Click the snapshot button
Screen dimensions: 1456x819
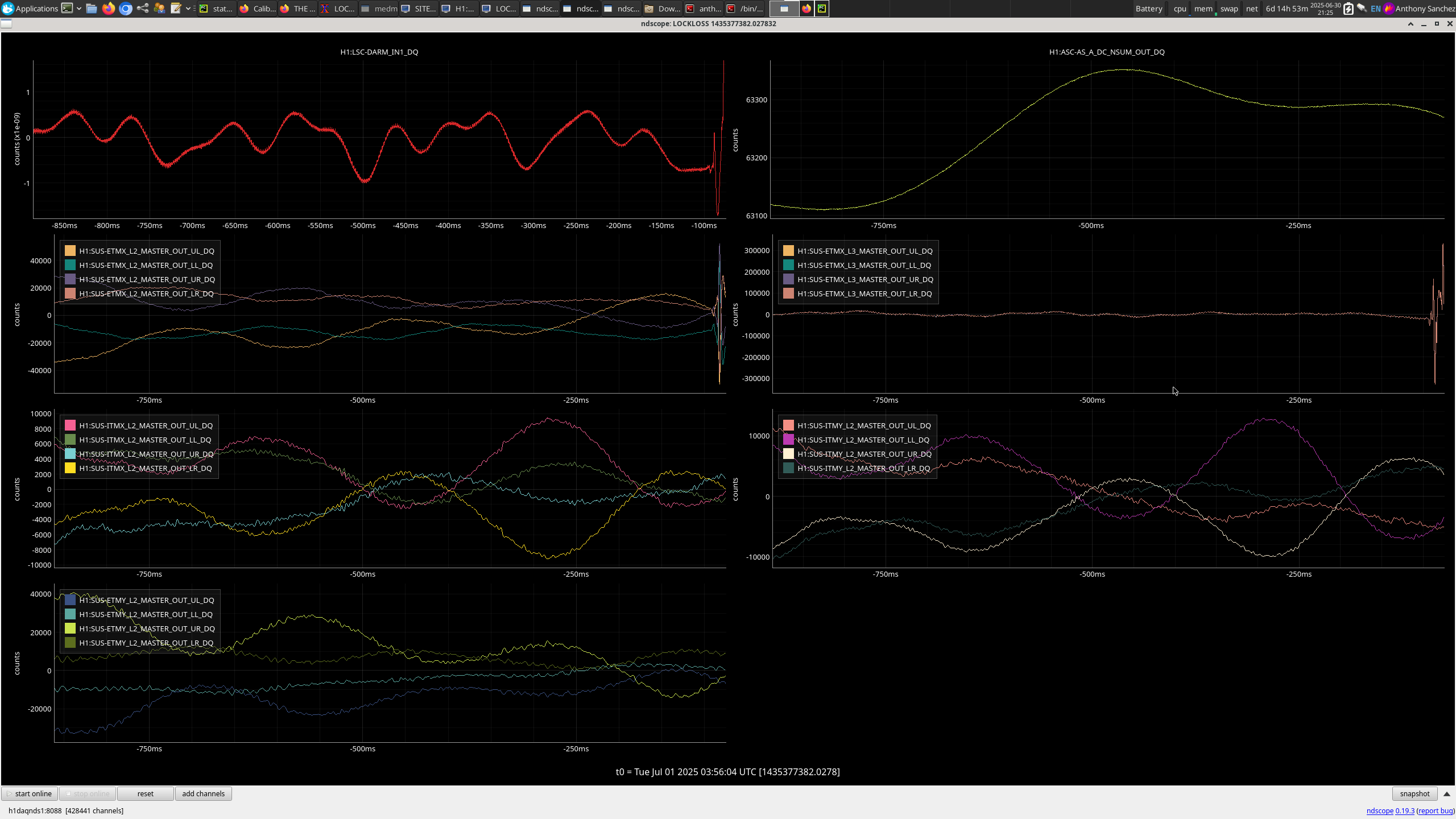1414,793
